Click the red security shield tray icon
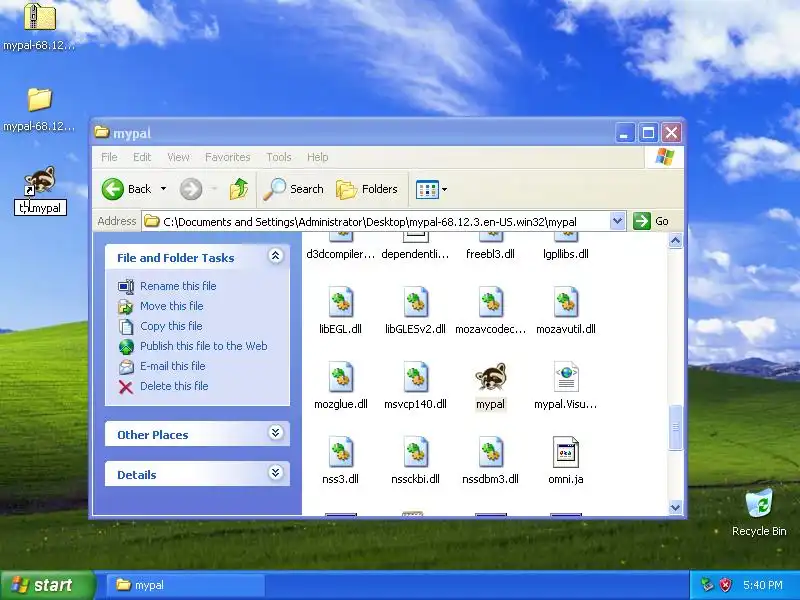 pyautogui.click(x=725, y=585)
